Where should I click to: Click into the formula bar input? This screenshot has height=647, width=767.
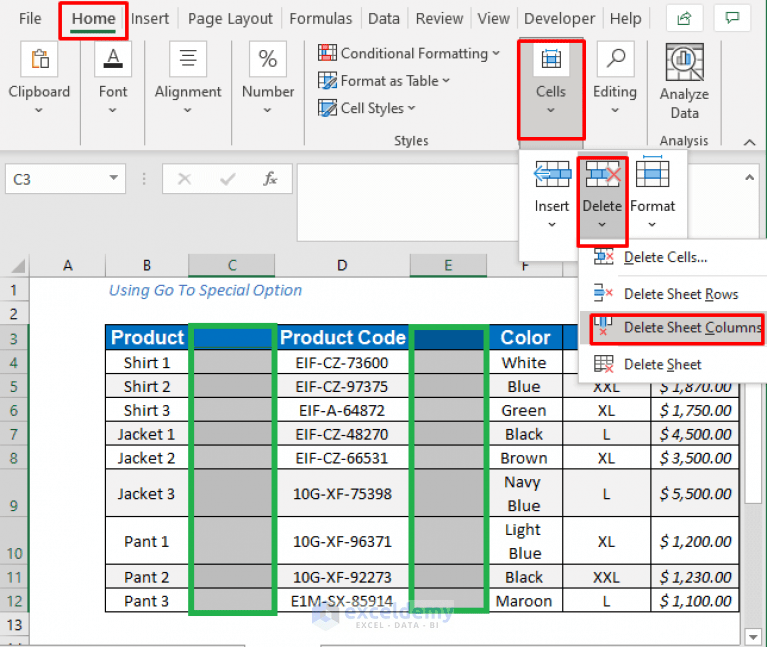(x=407, y=202)
